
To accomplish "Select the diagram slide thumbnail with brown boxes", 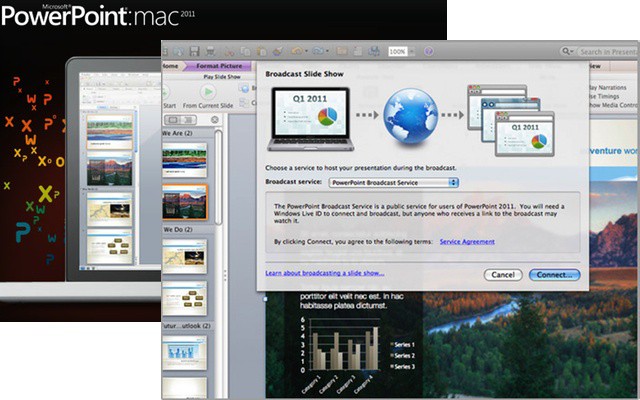I will coord(184,298).
